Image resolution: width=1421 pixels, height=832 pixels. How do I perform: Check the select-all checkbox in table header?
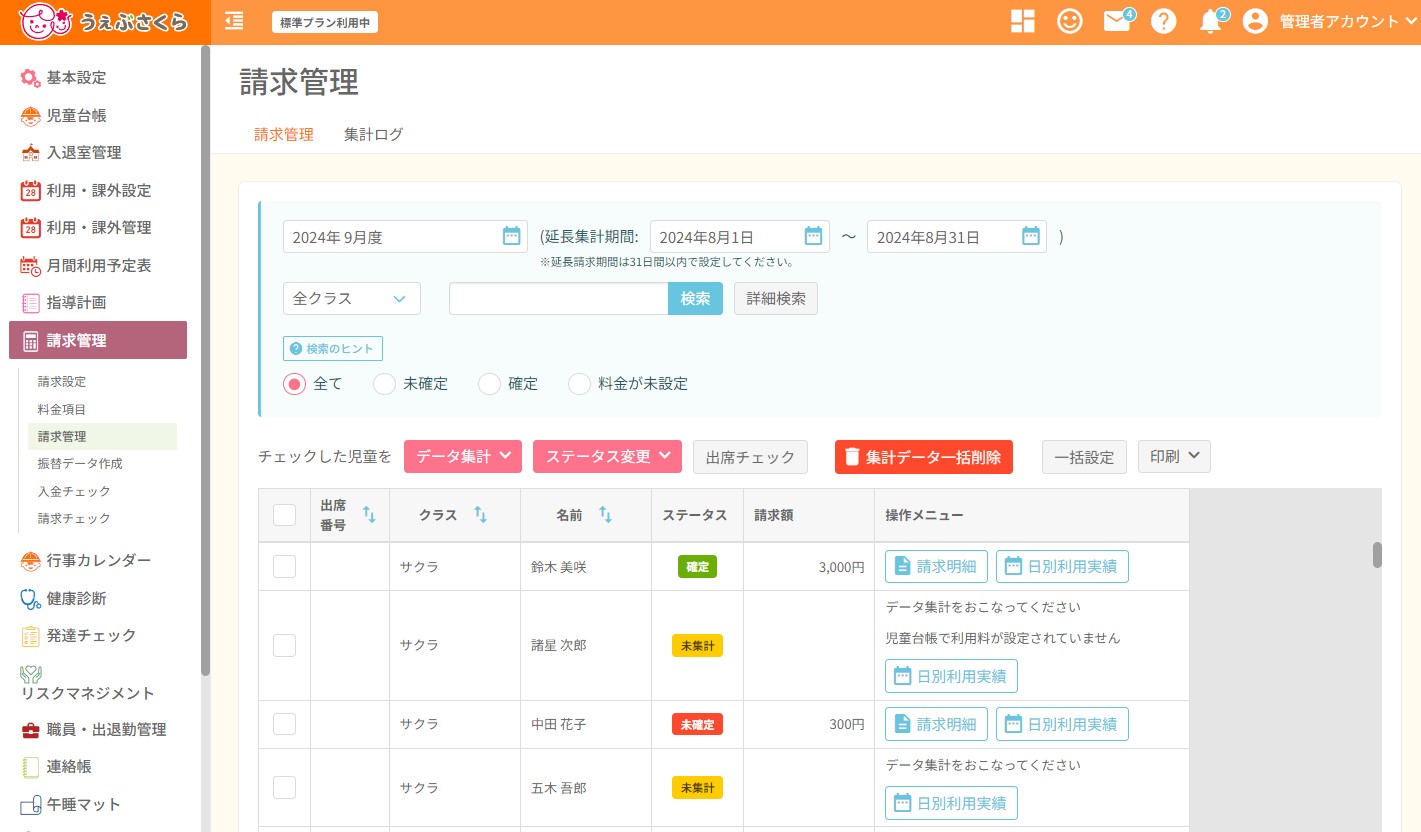(284, 515)
